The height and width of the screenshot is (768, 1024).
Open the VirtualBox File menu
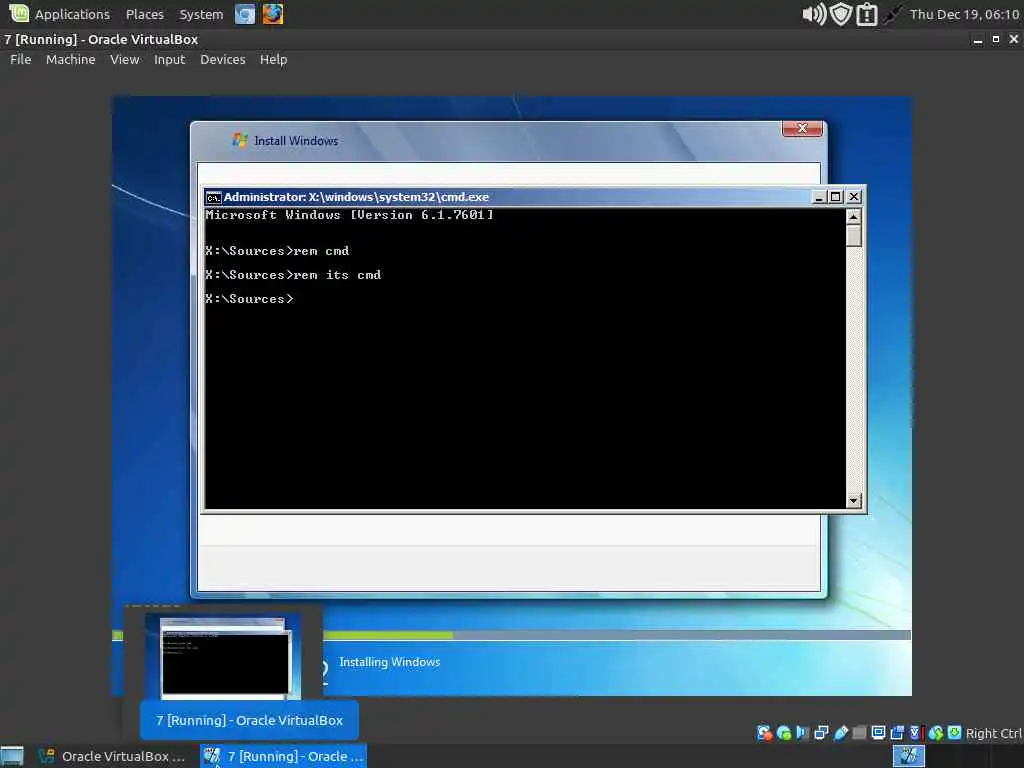point(20,59)
